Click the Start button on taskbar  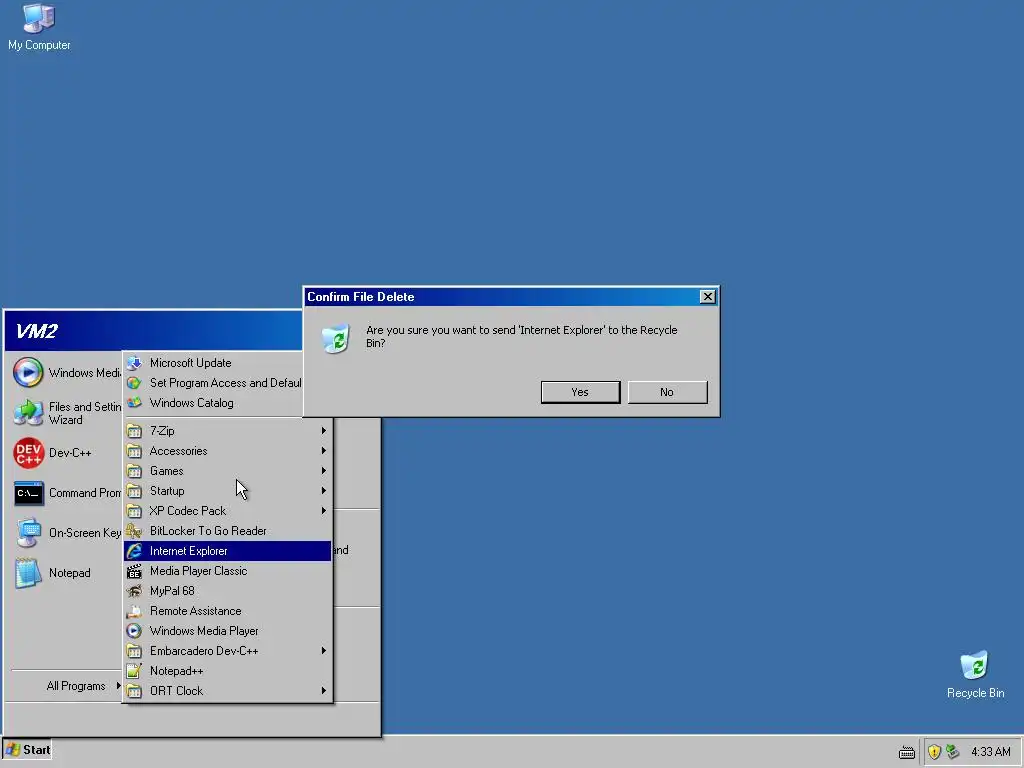(x=27, y=750)
